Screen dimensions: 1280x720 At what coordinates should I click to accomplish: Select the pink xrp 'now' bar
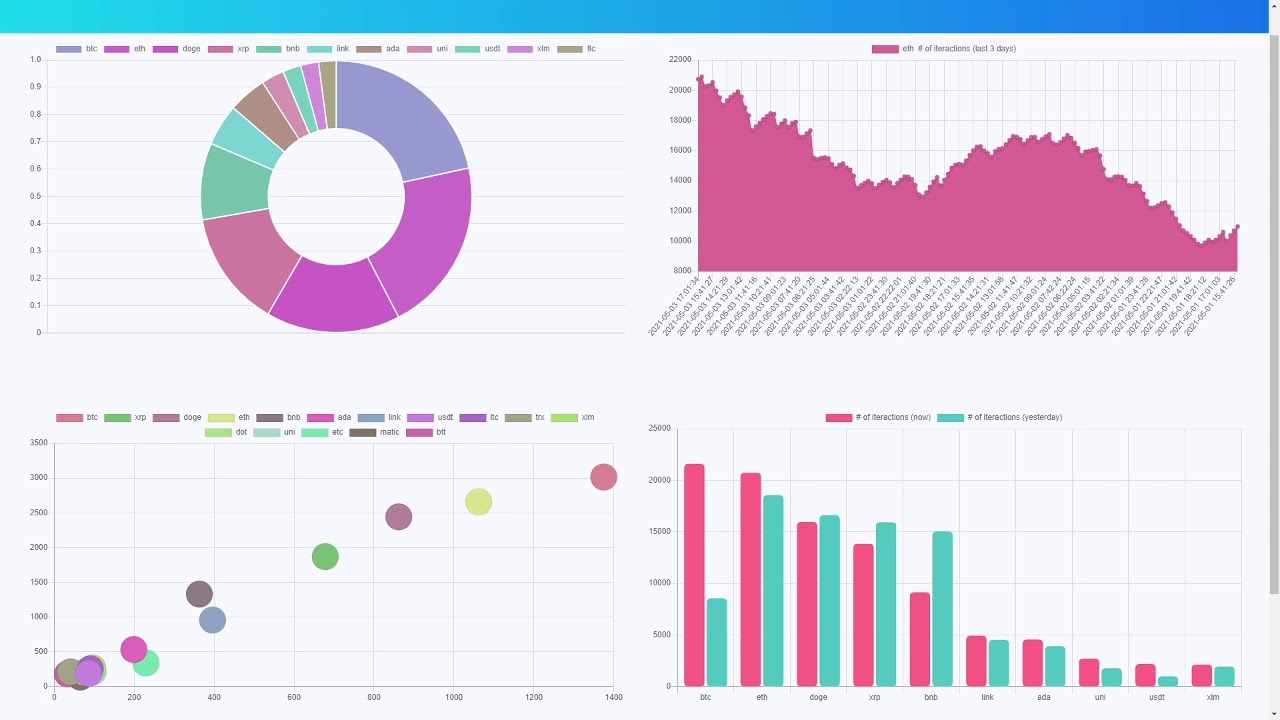click(863, 615)
